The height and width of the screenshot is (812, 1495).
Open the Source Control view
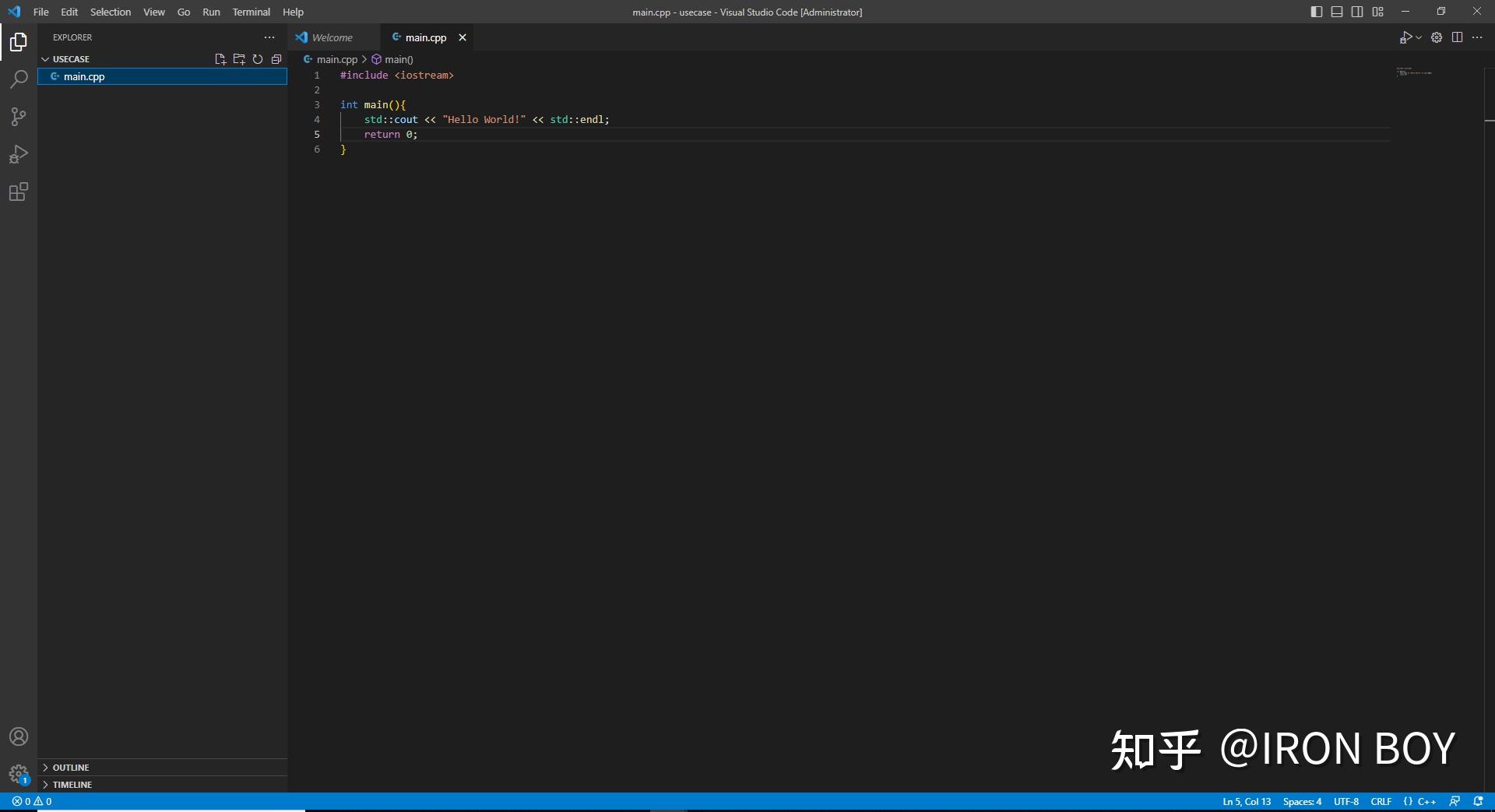coord(19,117)
